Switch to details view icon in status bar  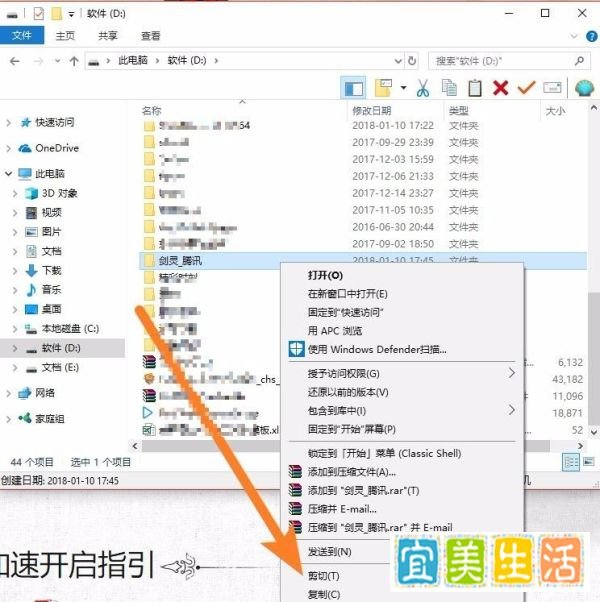pos(571,462)
